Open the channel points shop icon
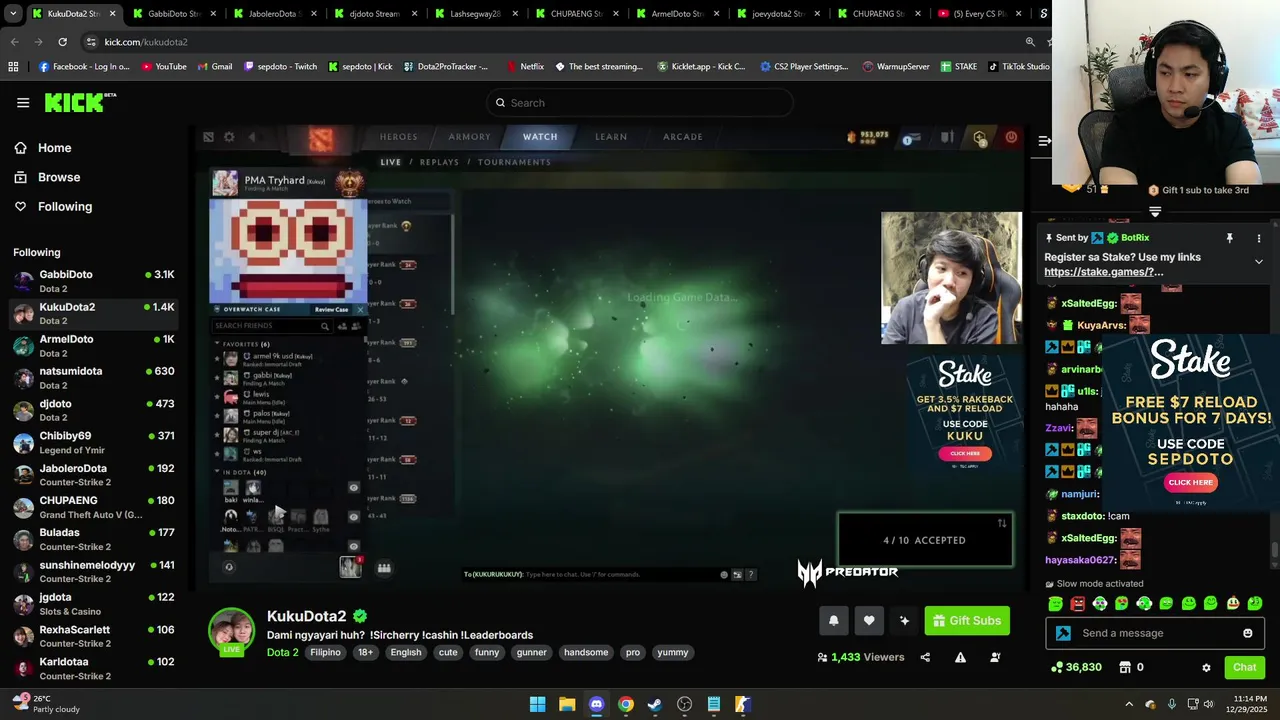 (1125, 667)
